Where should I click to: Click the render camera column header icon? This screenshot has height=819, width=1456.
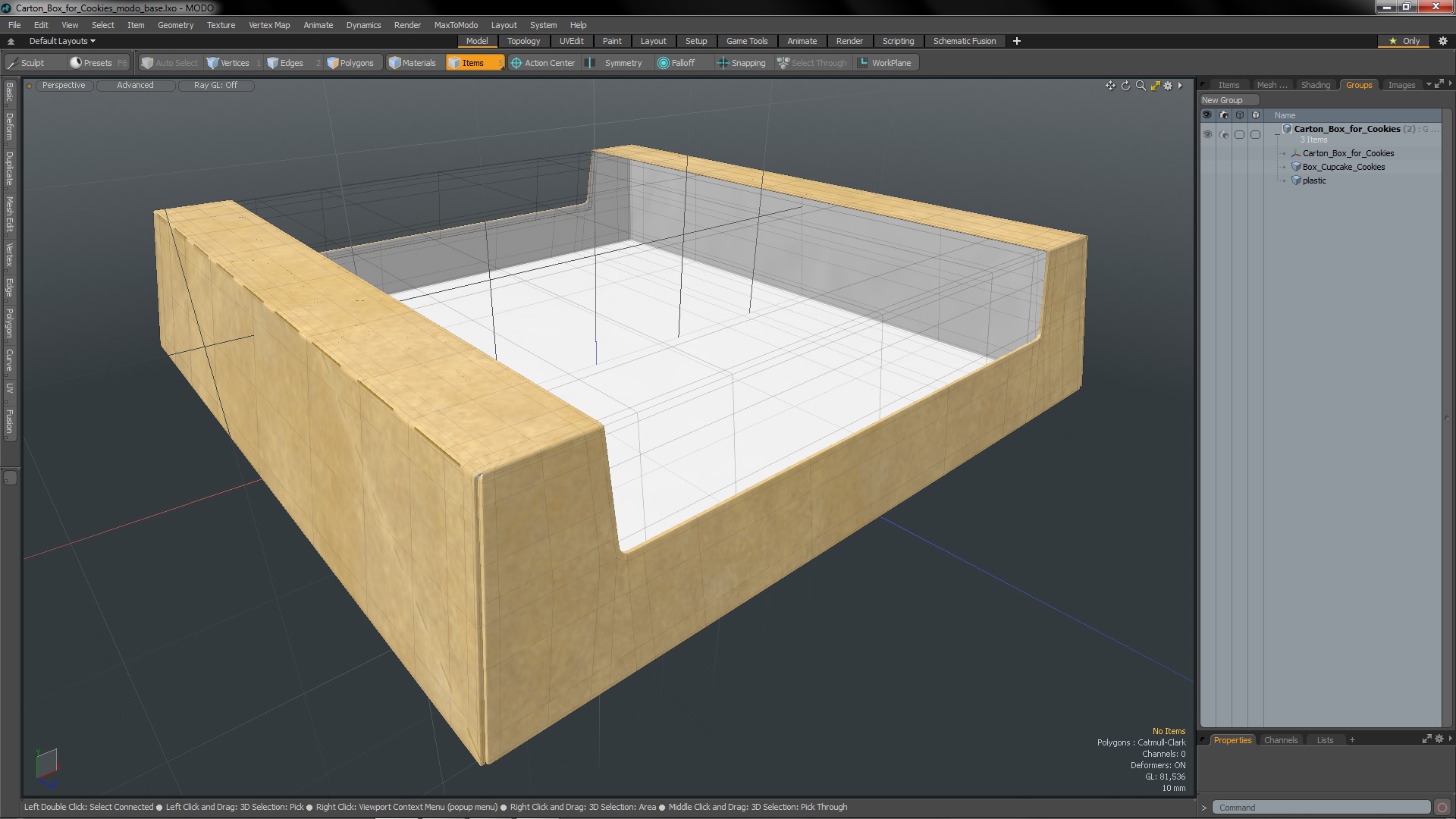pyautogui.click(x=1223, y=115)
